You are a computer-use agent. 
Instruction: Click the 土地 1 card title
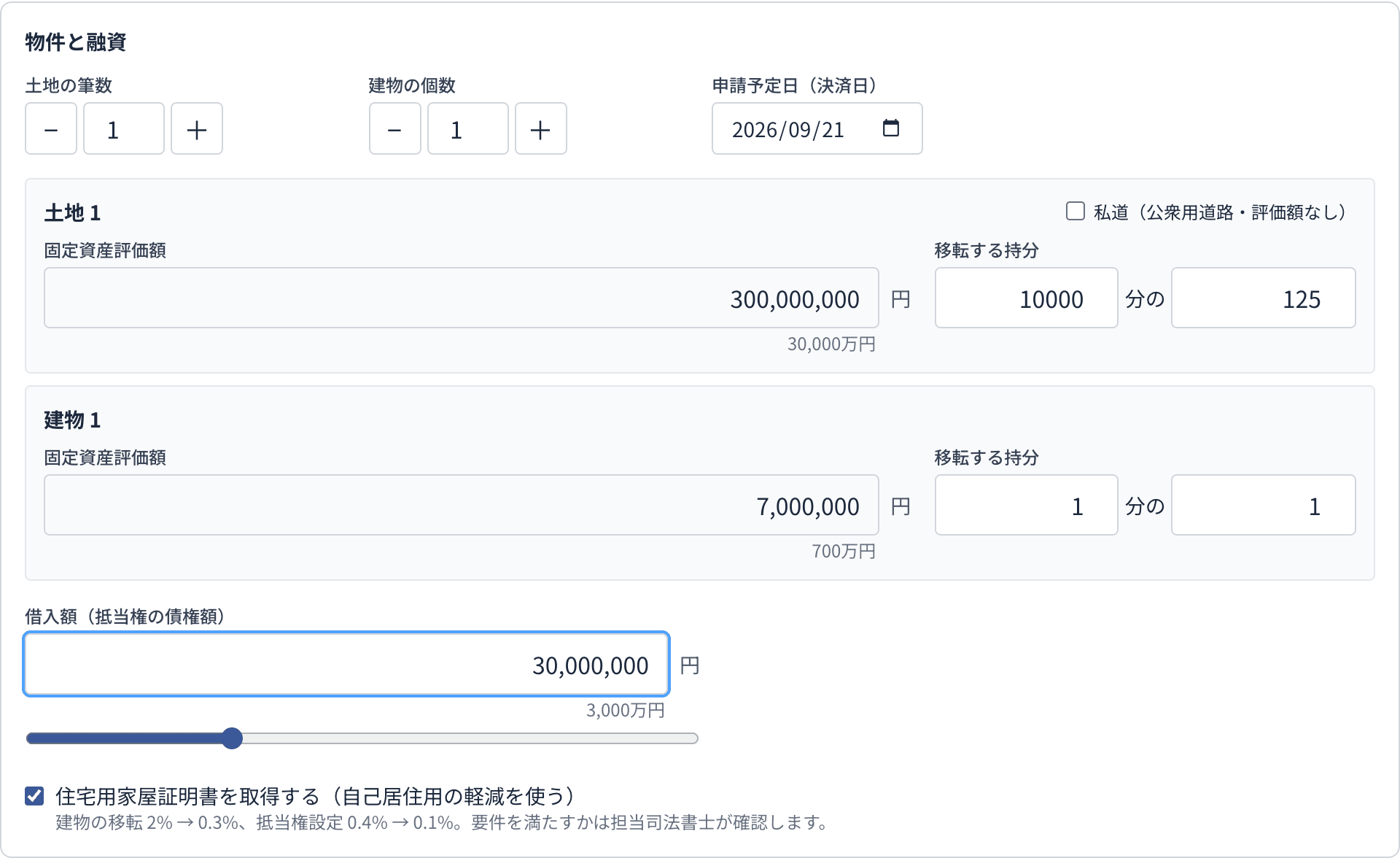click(x=72, y=213)
